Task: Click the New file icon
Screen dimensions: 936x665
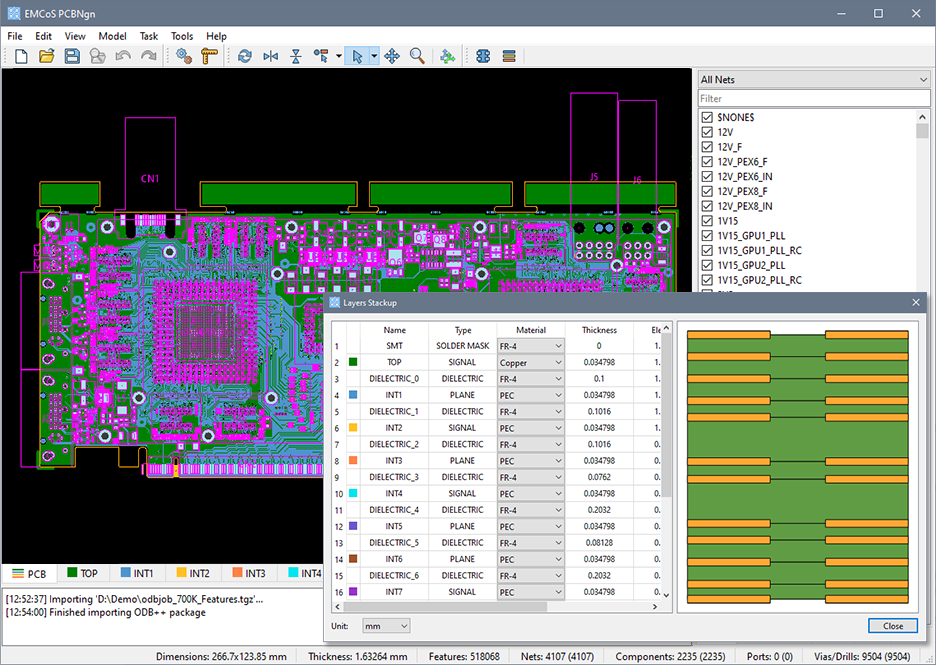Action: click(x=21, y=57)
